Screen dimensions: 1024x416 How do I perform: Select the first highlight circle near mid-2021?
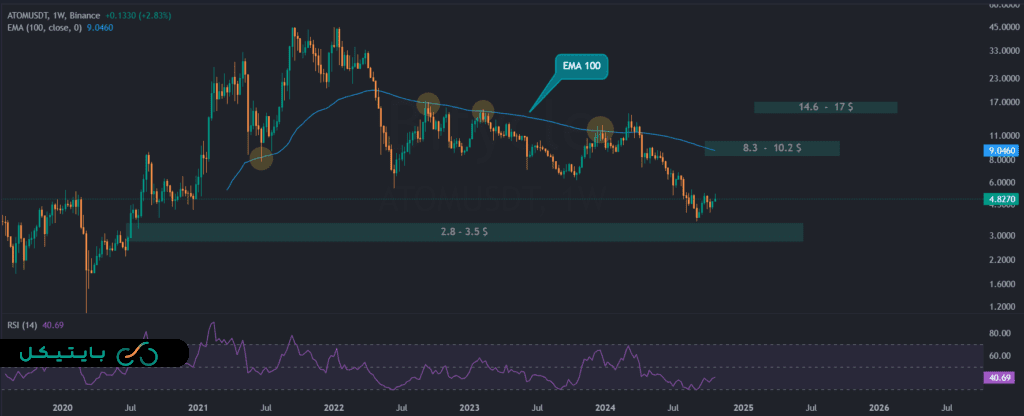click(x=260, y=157)
